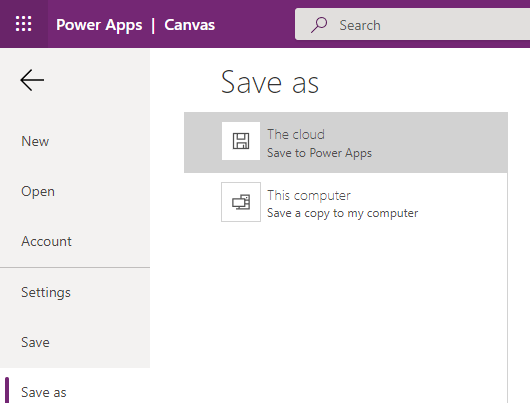Click Save a copy to my computer
The image size is (530, 403).
pyautogui.click(x=342, y=213)
